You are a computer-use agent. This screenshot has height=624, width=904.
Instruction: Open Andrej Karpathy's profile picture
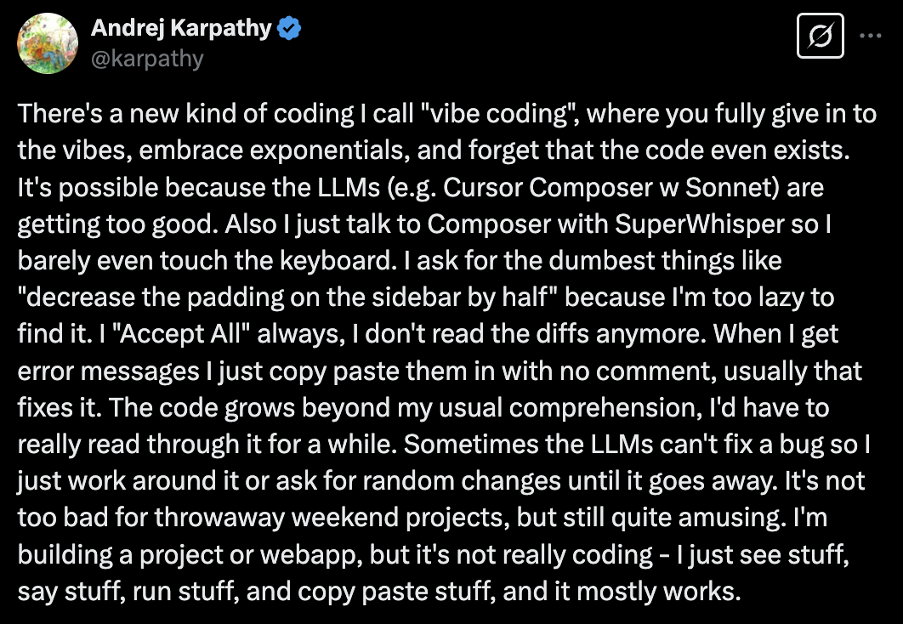[x=47, y=43]
